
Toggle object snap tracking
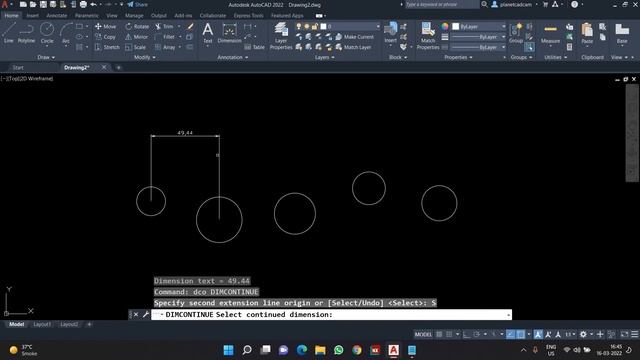click(x=511, y=334)
